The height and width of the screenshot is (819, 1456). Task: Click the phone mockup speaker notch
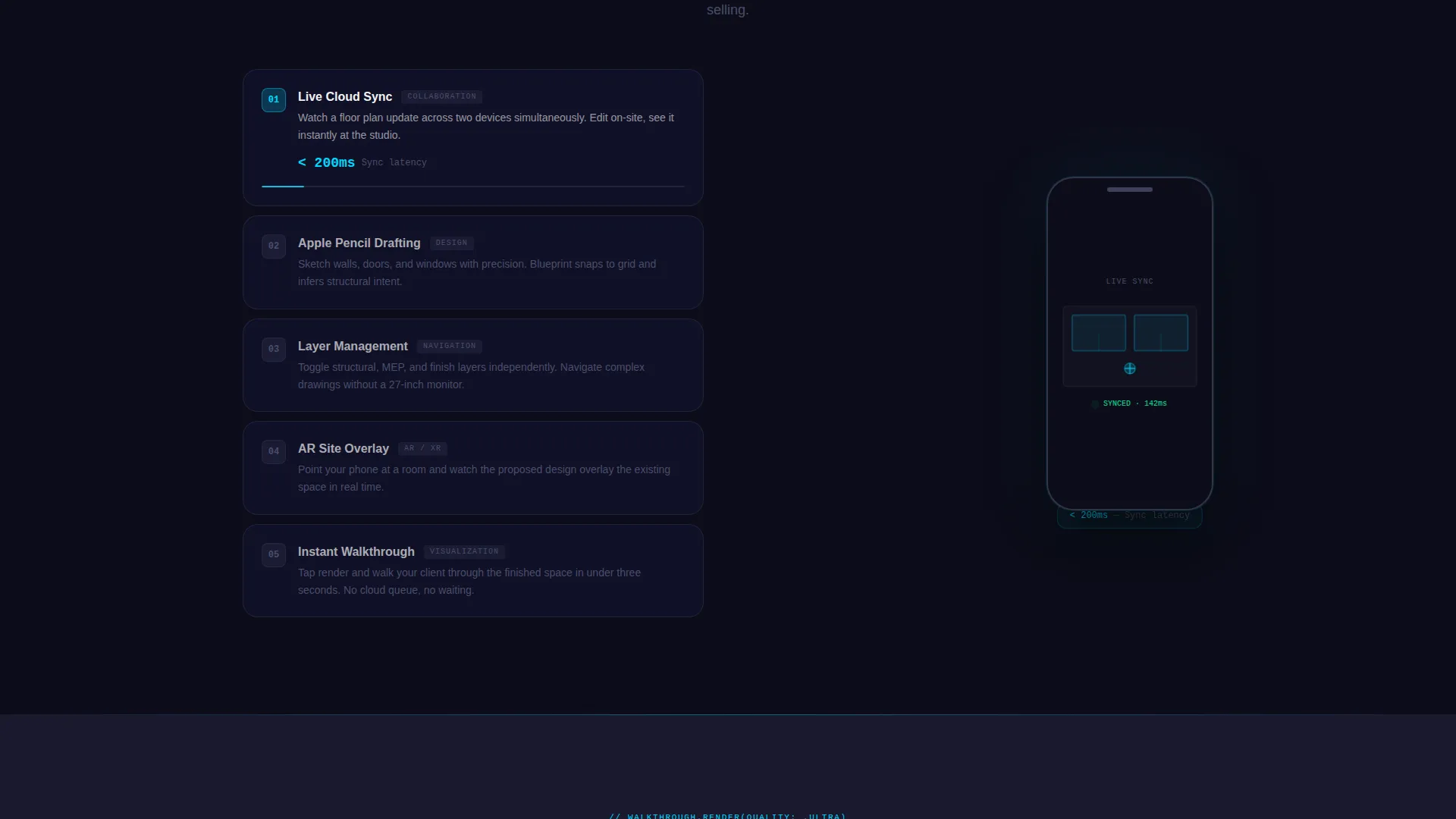(x=1130, y=190)
